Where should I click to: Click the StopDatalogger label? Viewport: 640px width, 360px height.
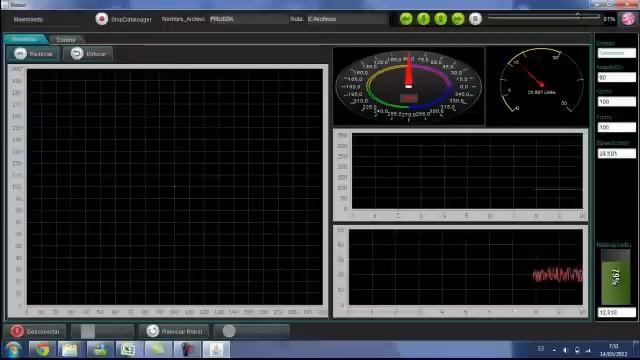pos(131,19)
